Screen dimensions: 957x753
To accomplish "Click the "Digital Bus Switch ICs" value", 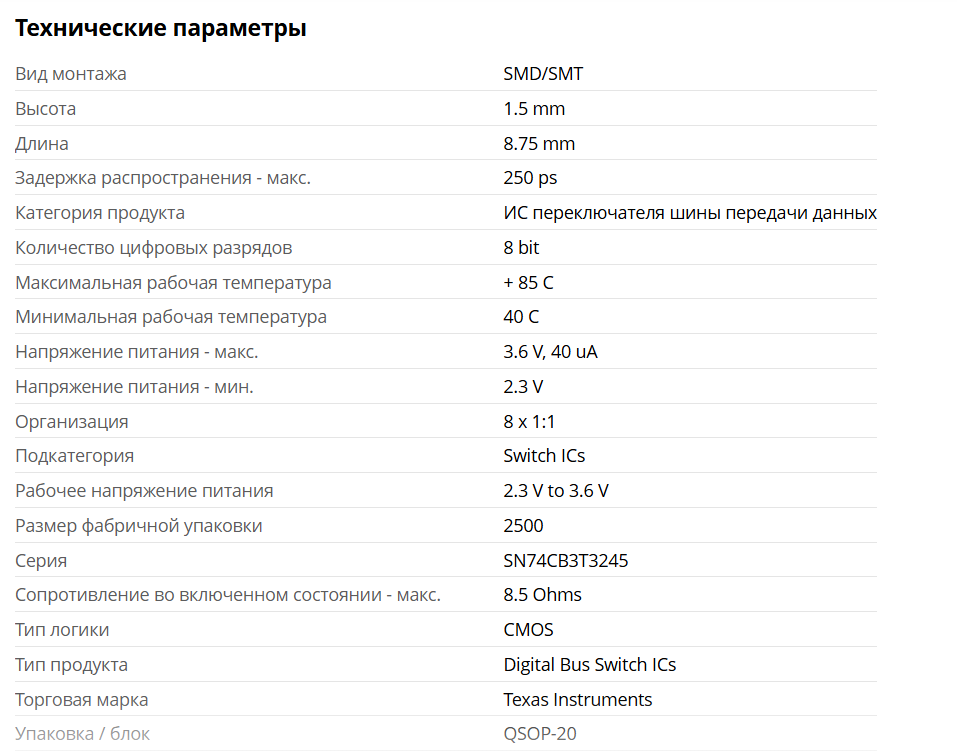I will click(590, 665).
